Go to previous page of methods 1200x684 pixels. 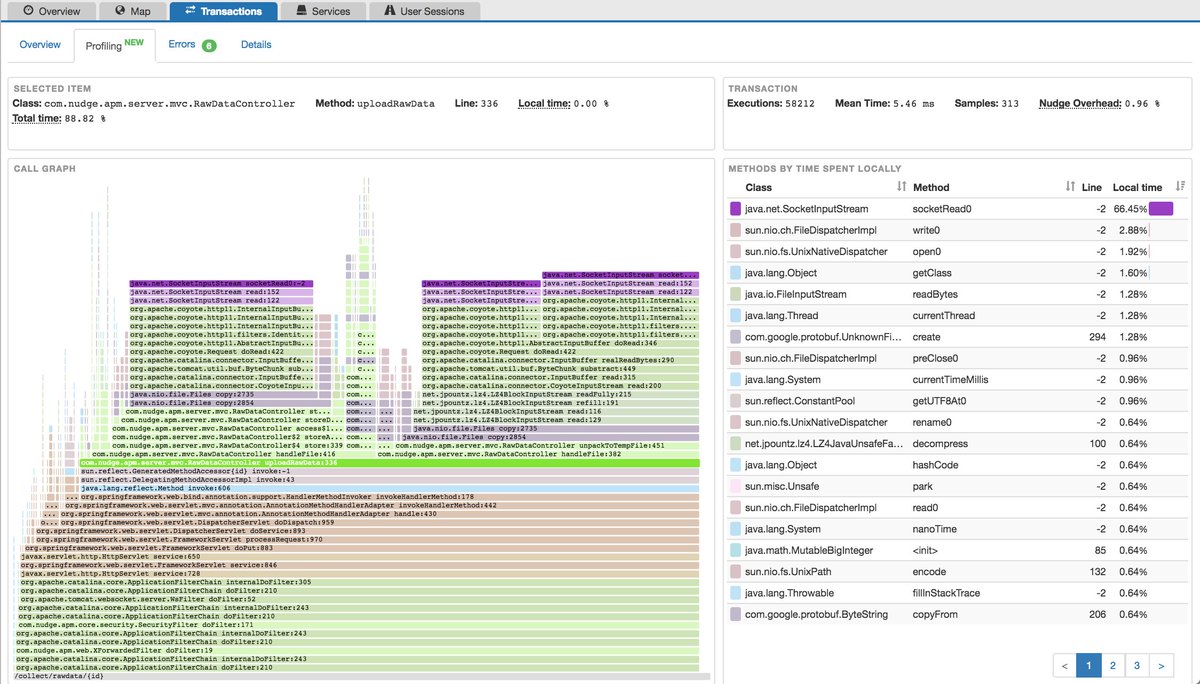[x=1064, y=664]
